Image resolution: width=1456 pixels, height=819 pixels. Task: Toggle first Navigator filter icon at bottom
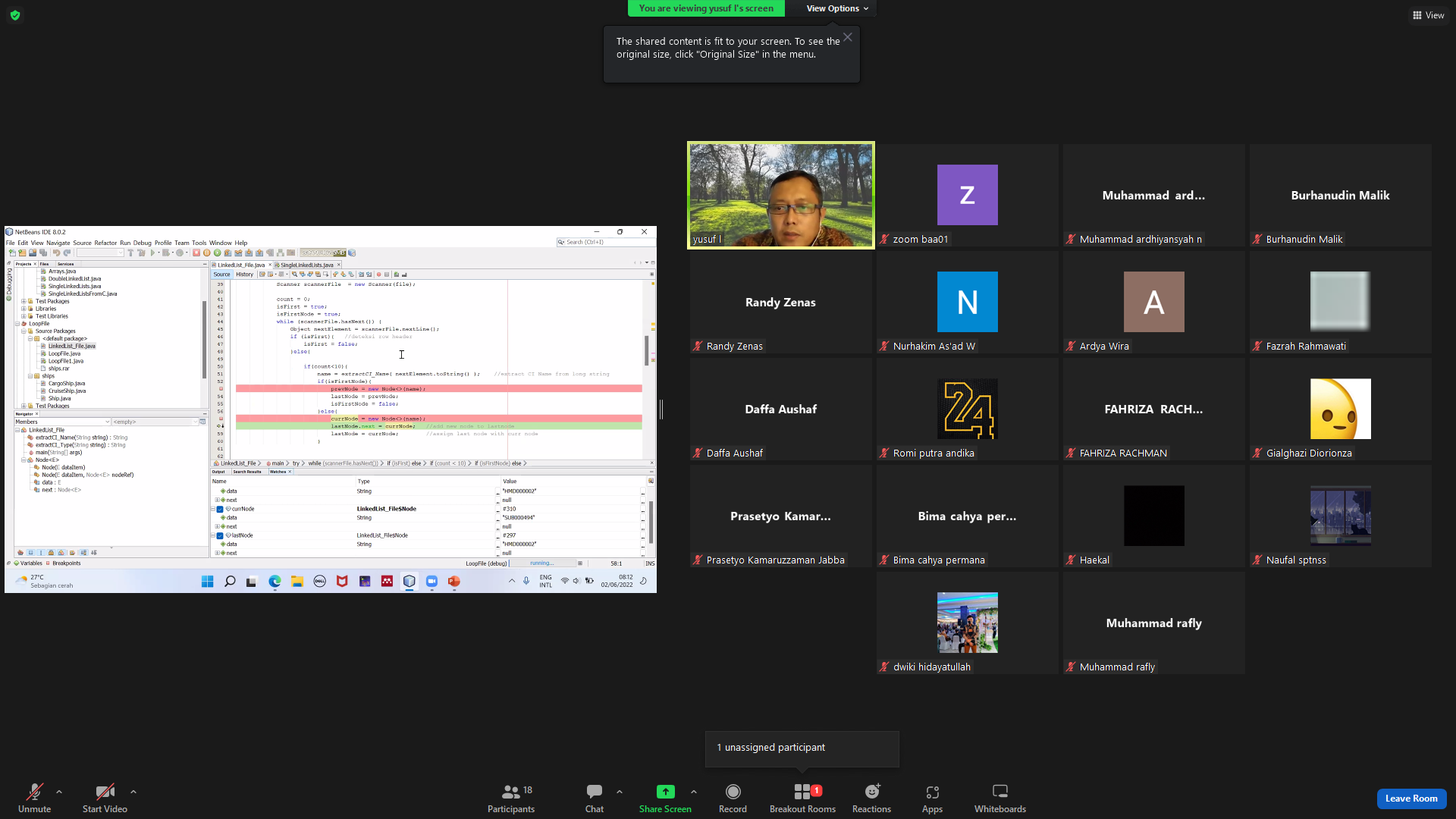[20, 552]
